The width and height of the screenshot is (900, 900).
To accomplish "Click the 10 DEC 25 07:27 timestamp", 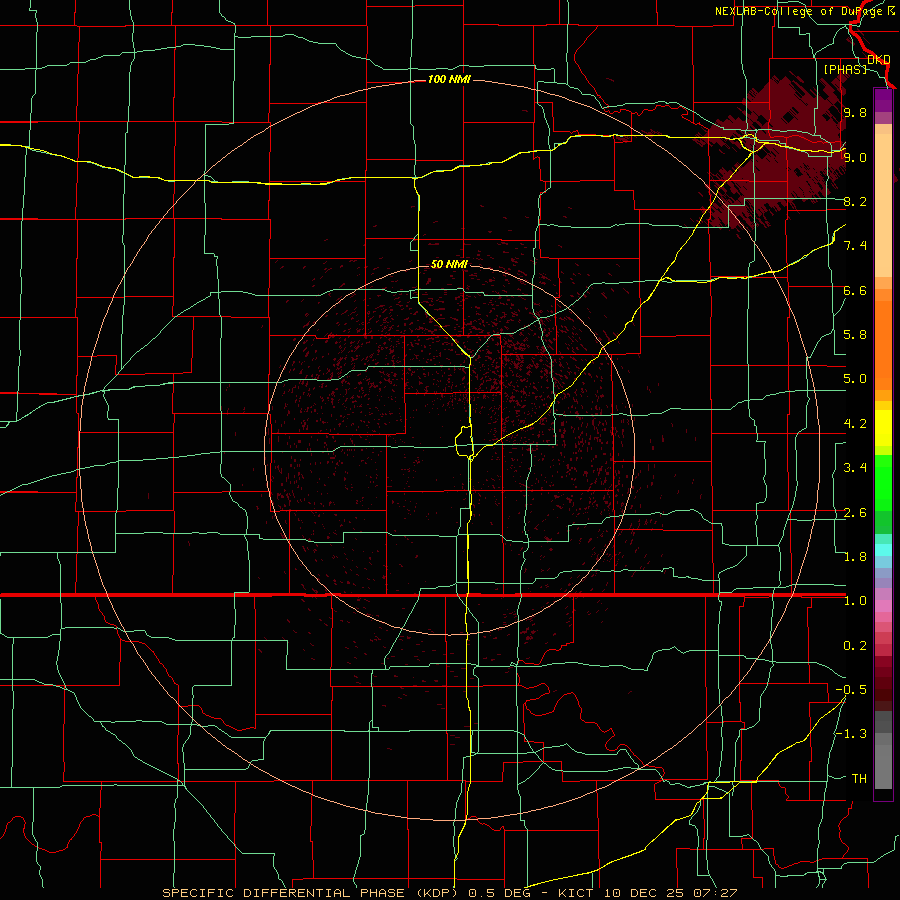I will point(670,893).
